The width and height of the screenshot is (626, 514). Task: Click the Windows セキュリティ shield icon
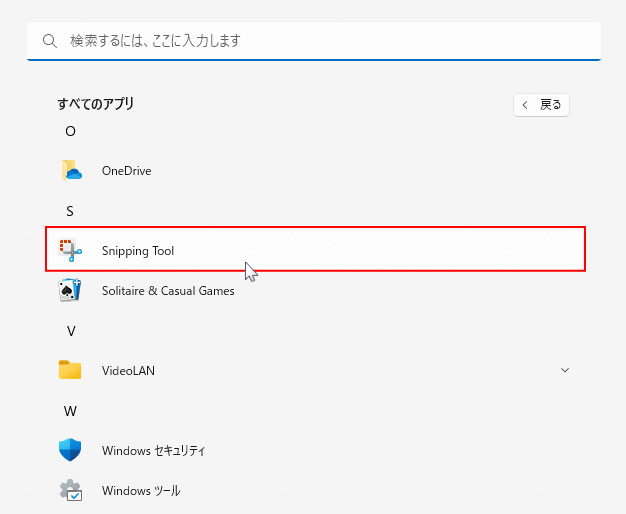[70, 451]
